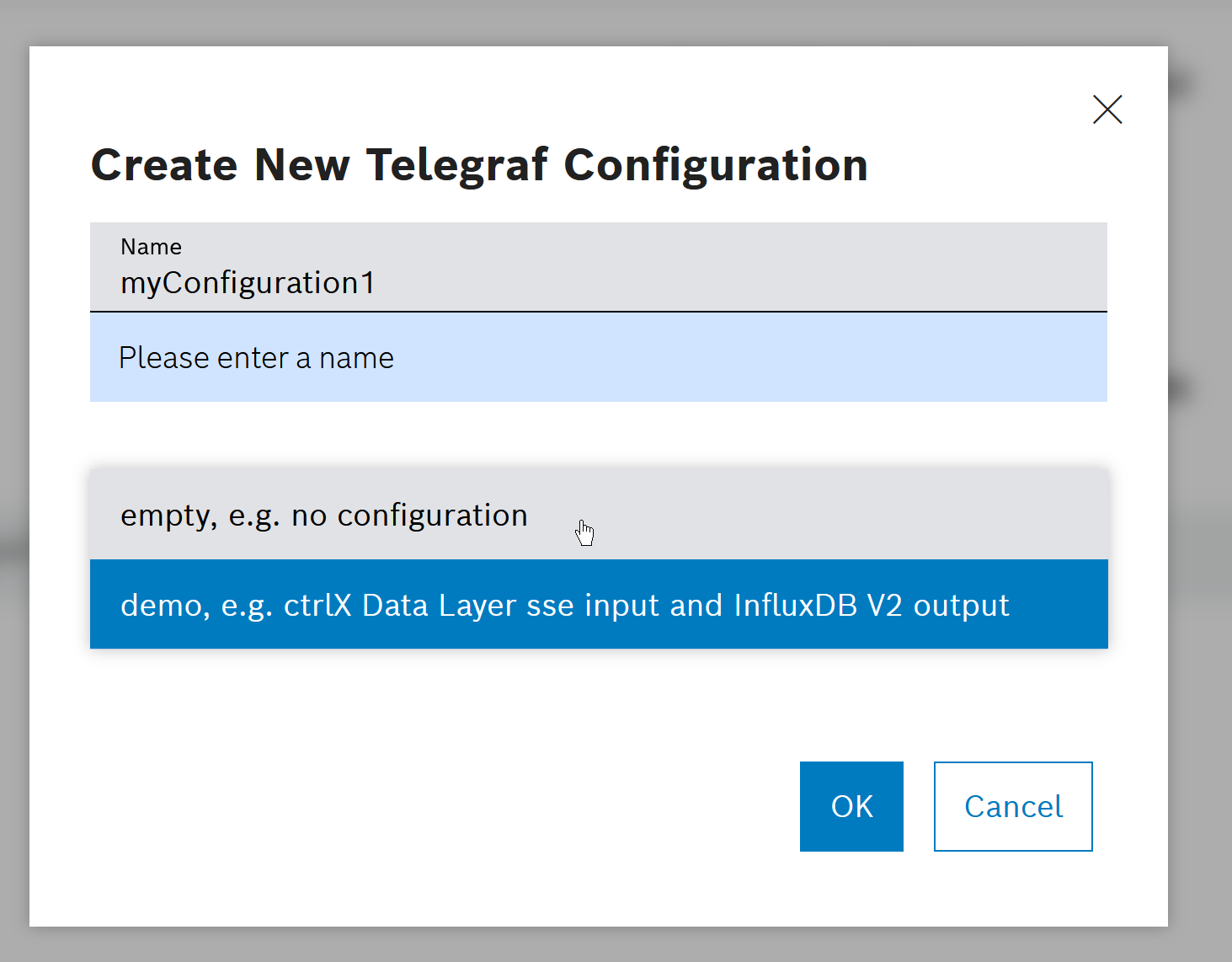This screenshot has height=962, width=1232.
Task: Select the 'empty, e.g. no configuration' option
Action: pos(599,515)
